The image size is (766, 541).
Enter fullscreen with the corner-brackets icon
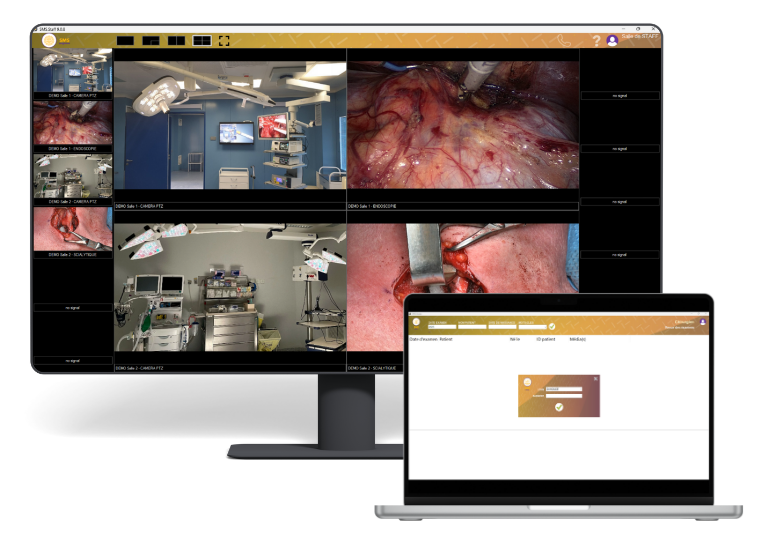pos(224,41)
